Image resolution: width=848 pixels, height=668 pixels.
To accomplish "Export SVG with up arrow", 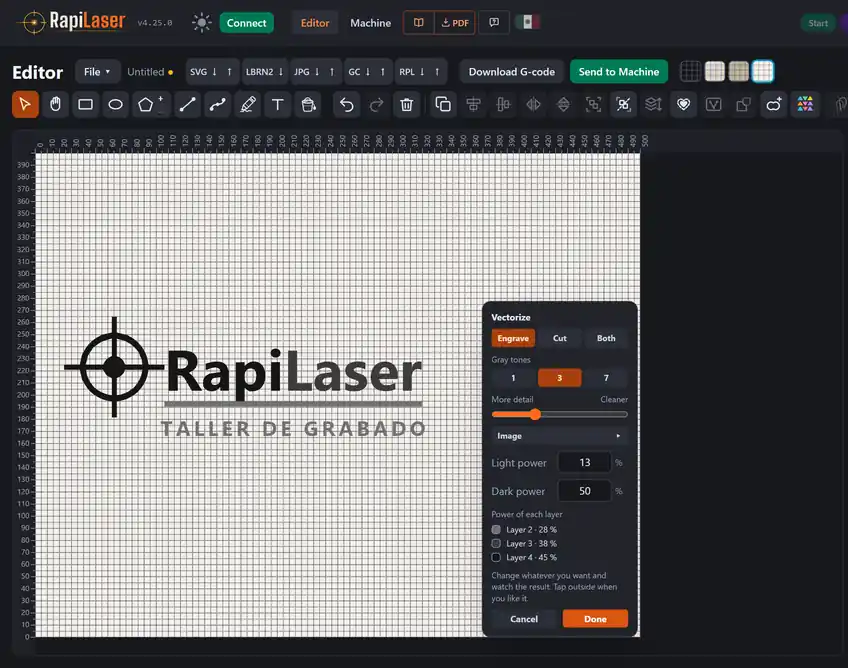I will tap(229, 71).
